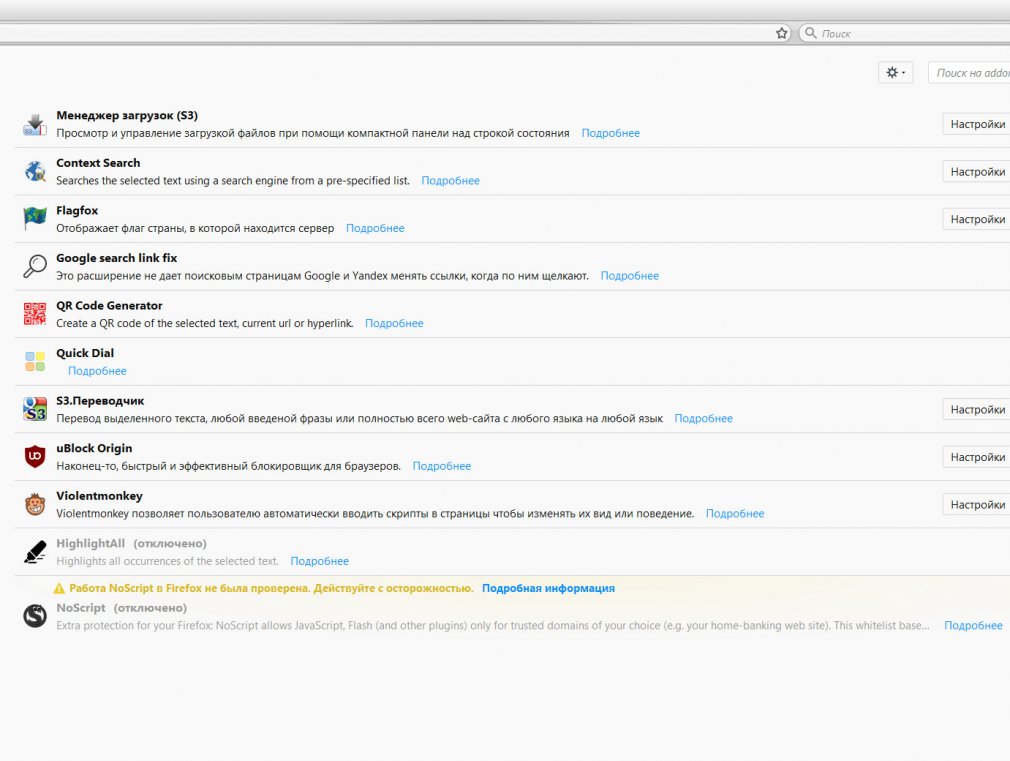Open Подробнее link for uBlock Origin
This screenshot has width=1010, height=761.
[442, 467]
